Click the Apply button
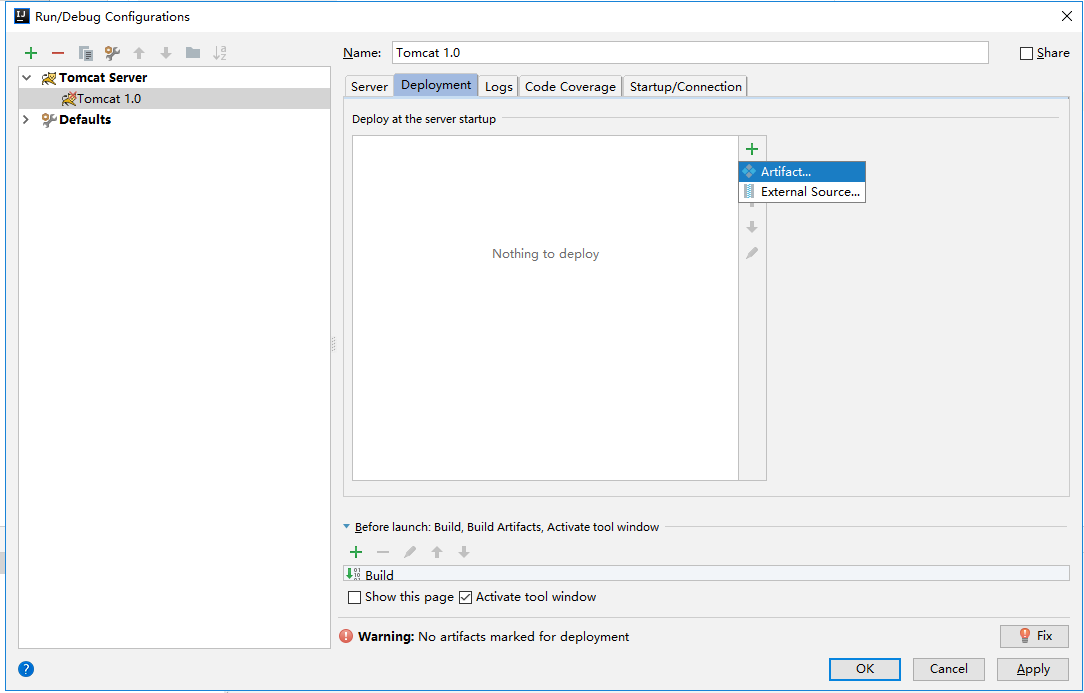The height and width of the screenshot is (693, 1084). point(1033,669)
